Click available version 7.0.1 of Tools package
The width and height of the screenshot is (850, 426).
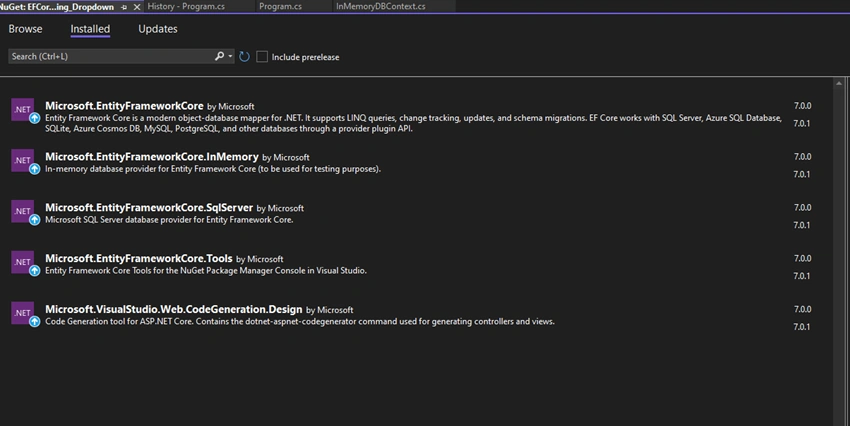[x=802, y=276]
